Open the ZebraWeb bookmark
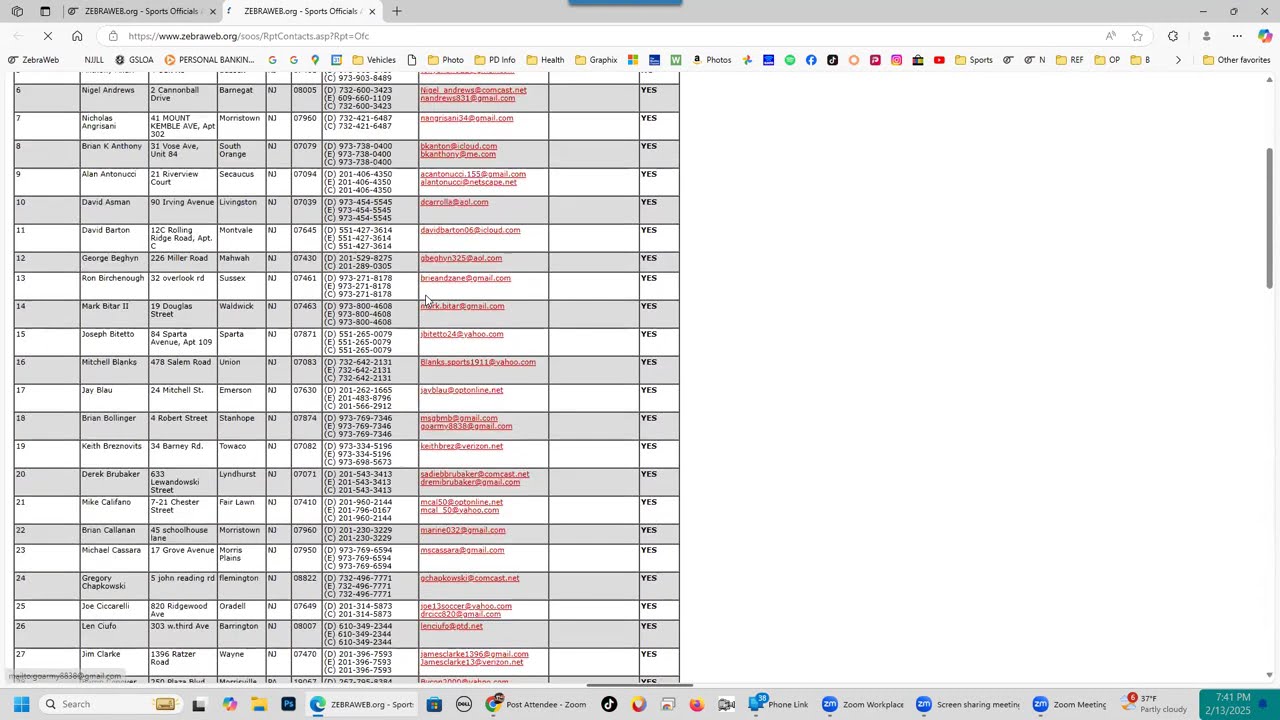Screen dimensions: 1280x720 click(x=35, y=60)
